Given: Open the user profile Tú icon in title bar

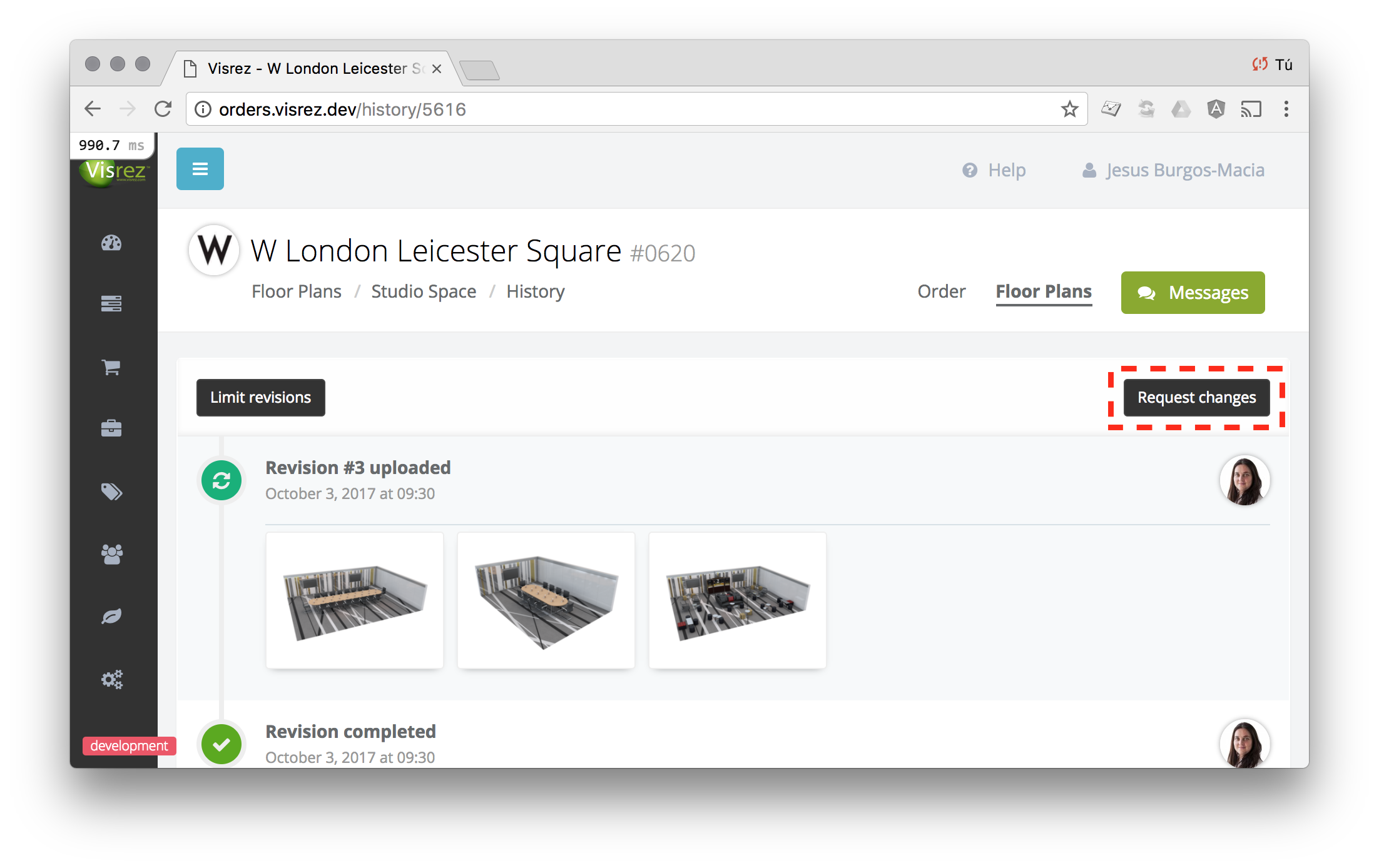Looking at the screenshot, I should click(1273, 64).
